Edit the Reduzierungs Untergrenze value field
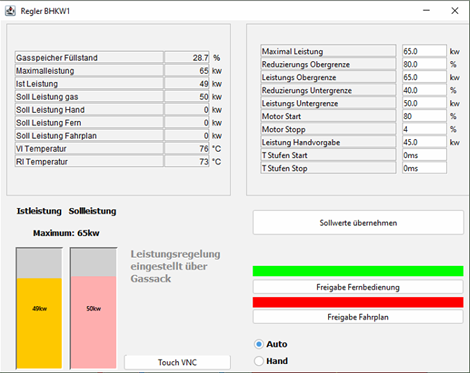The image size is (470, 373). (x=424, y=90)
